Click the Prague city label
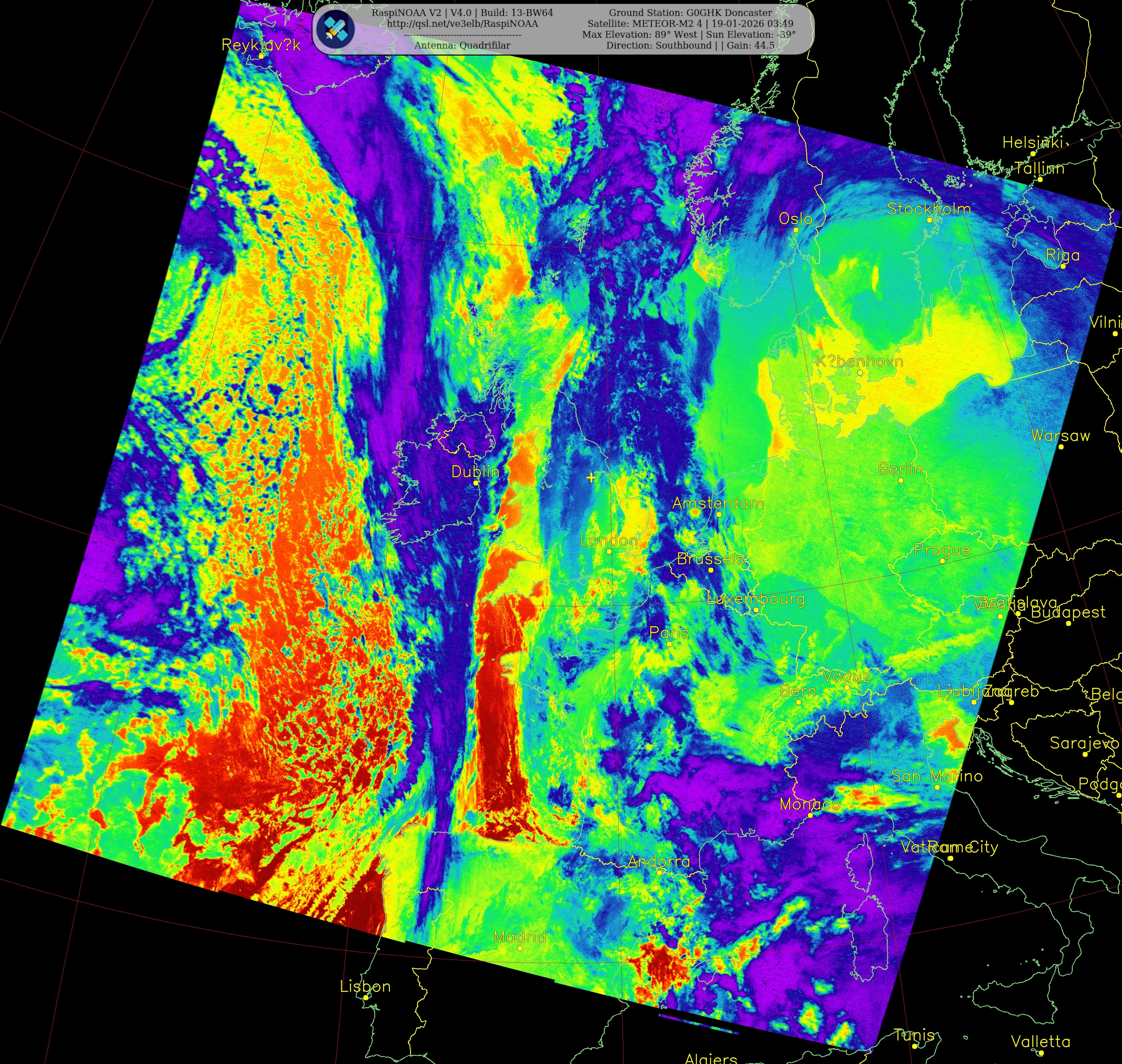Screen dimensions: 1122x1064 (x=942, y=550)
